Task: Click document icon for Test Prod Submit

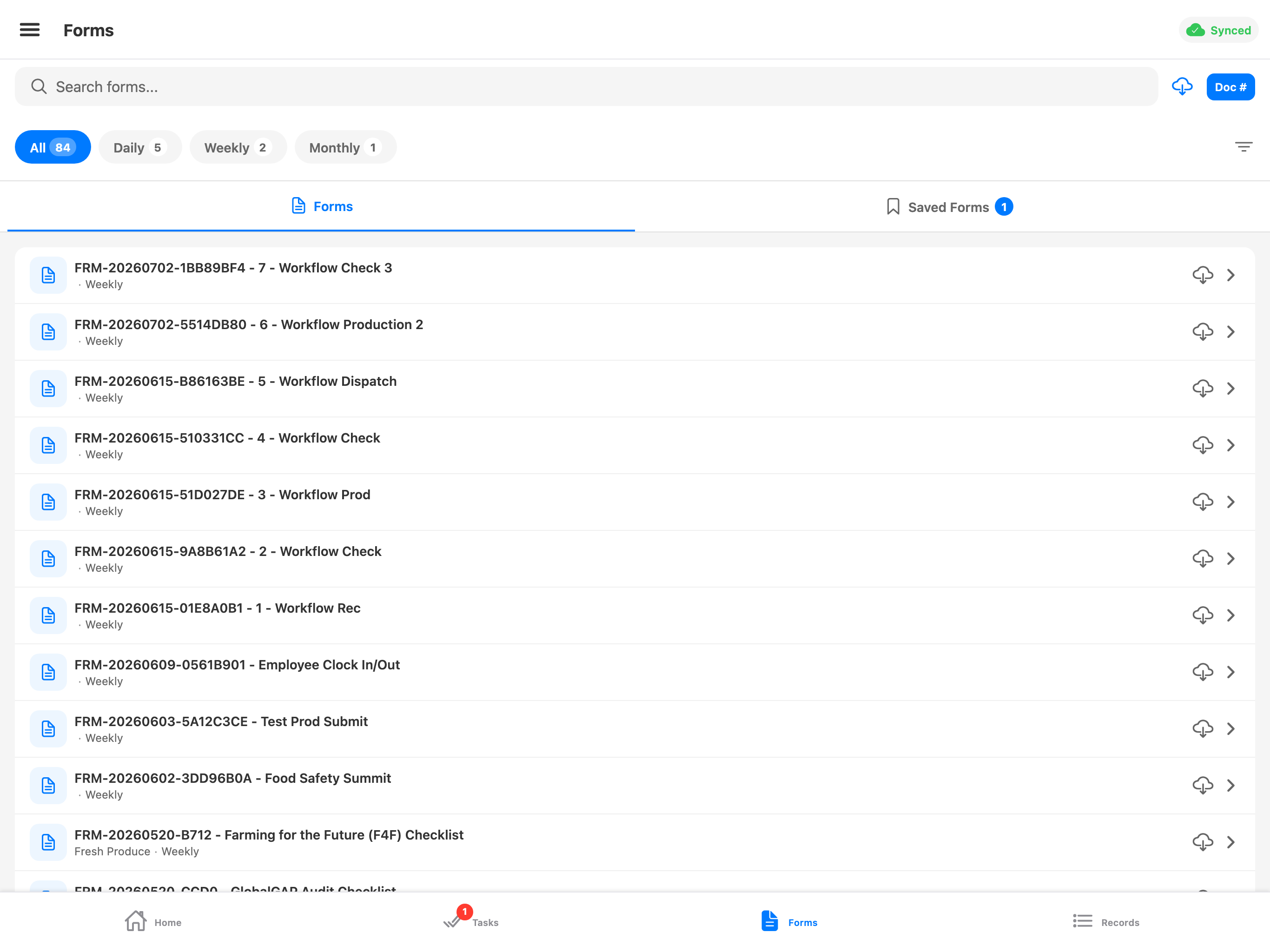Action: [x=48, y=728]
